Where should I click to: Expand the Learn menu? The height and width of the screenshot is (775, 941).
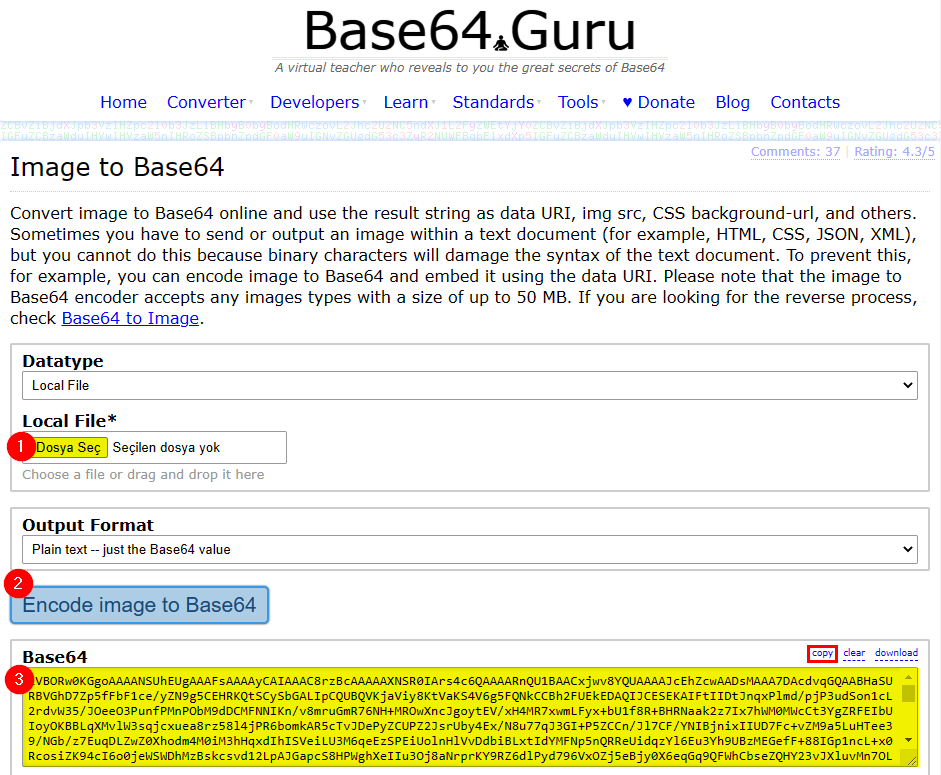tap(409, 102)
